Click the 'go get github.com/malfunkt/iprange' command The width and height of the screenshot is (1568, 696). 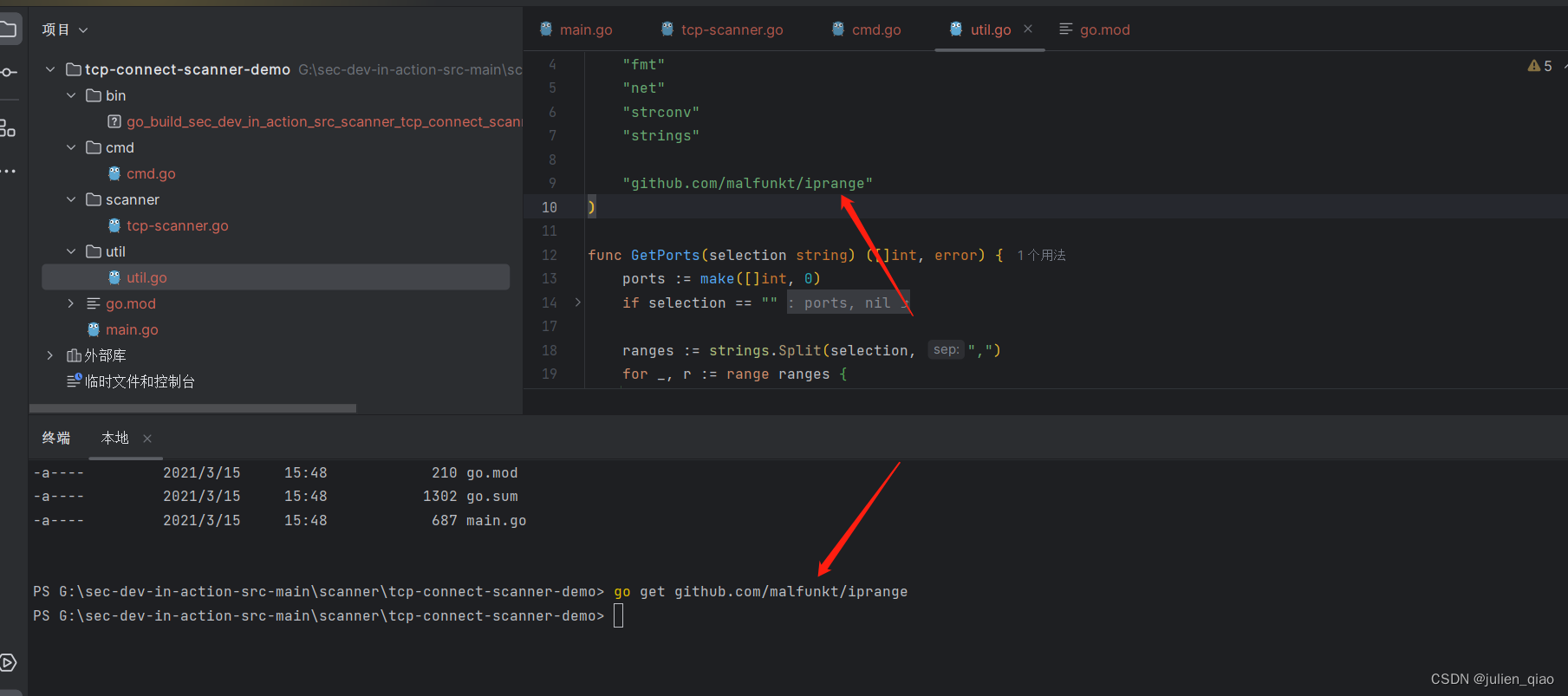coord(760,592)
